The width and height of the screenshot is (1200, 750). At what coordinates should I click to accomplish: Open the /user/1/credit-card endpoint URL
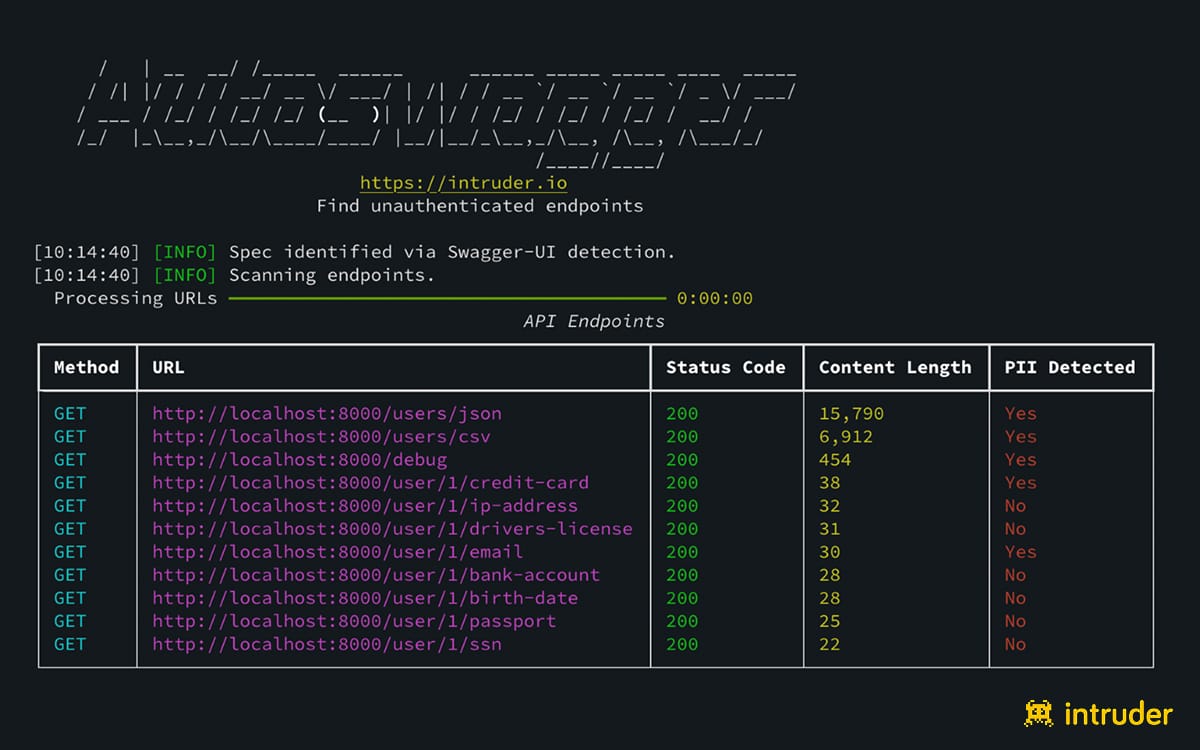tap(371, 482)
